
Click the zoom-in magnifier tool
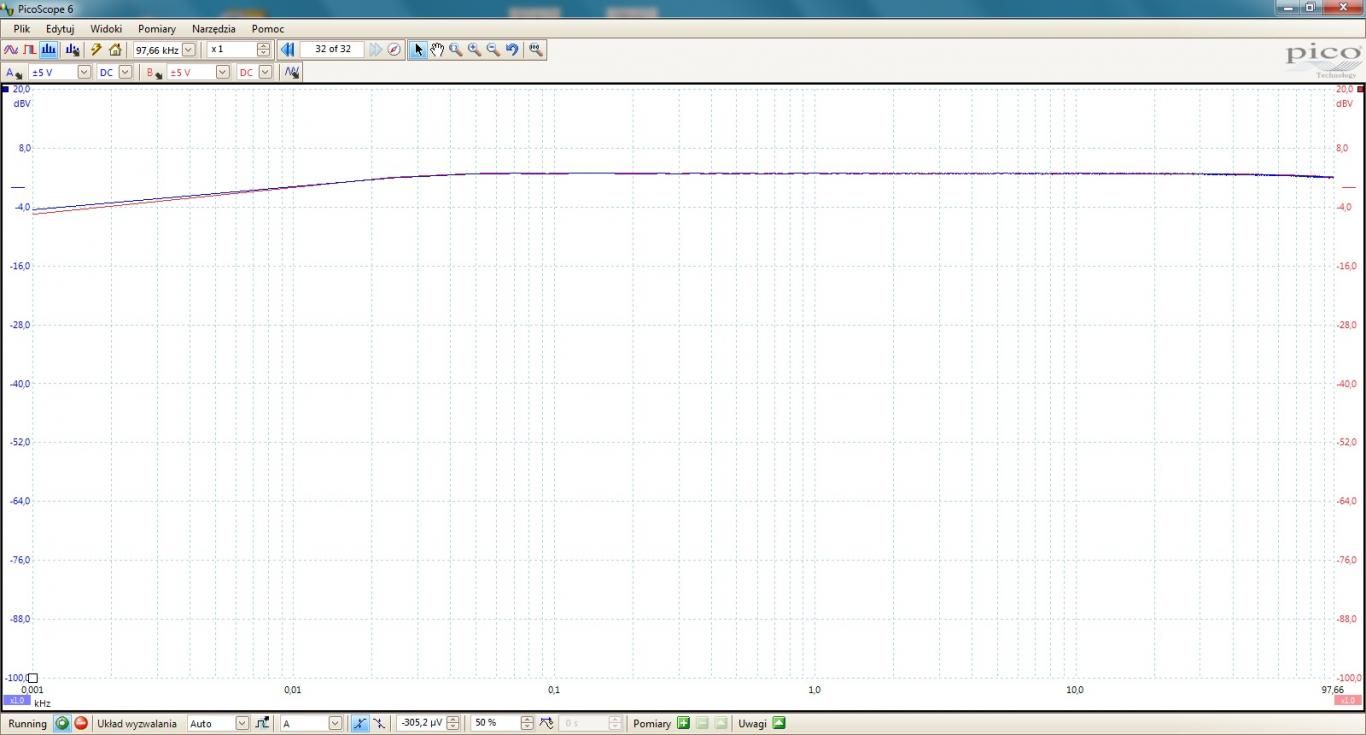click(475, 49)
